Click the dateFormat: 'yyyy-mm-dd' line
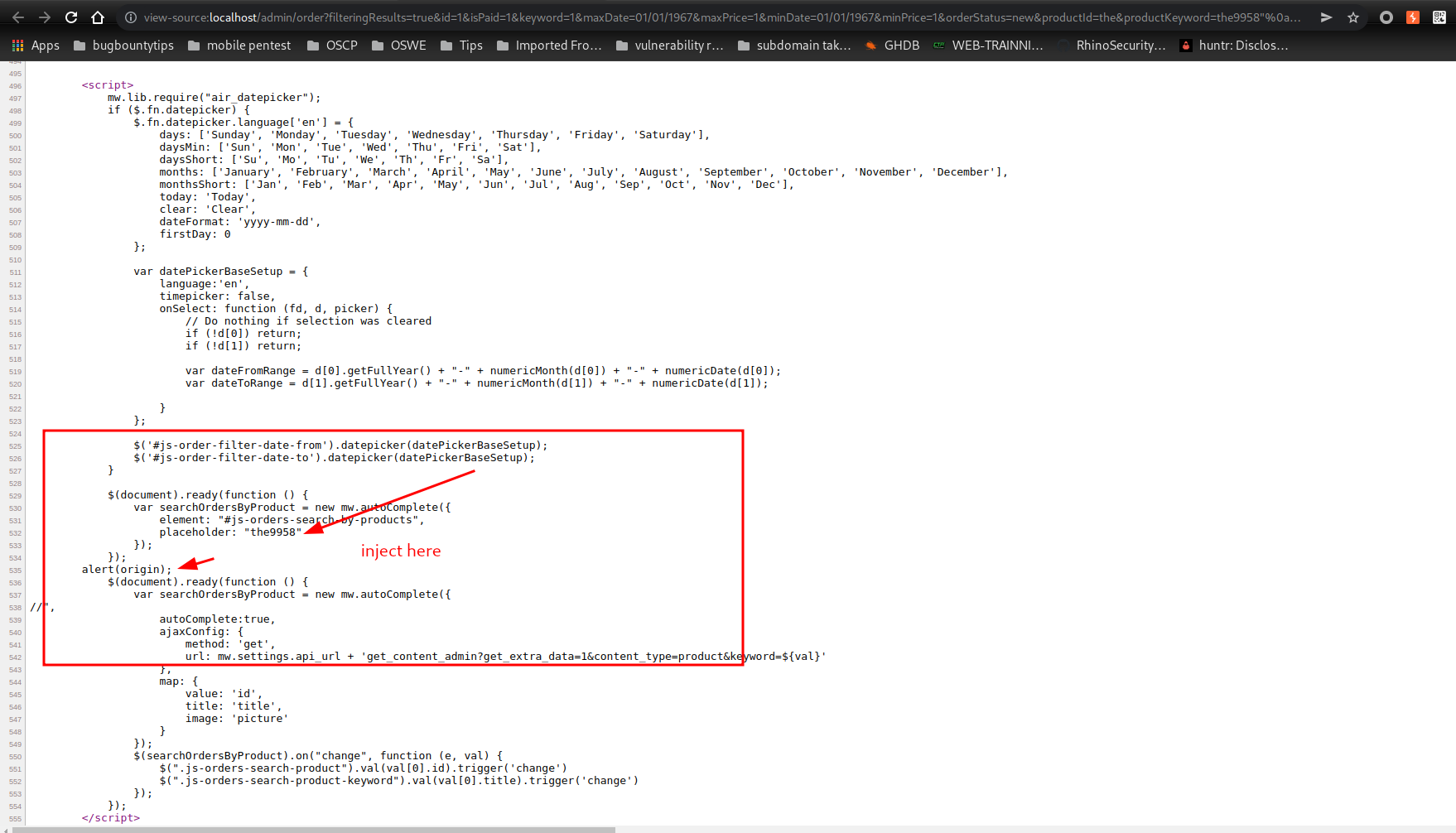 pyautogui.click(x=240, y=222)
